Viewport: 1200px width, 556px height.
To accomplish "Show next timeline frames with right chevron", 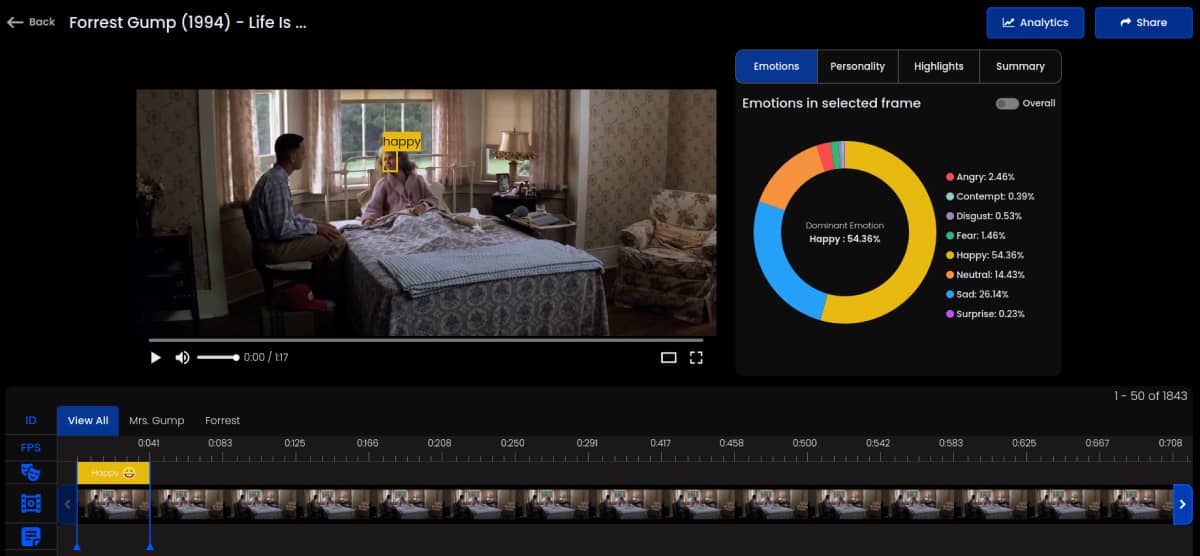I will [x=1182, y=504].
